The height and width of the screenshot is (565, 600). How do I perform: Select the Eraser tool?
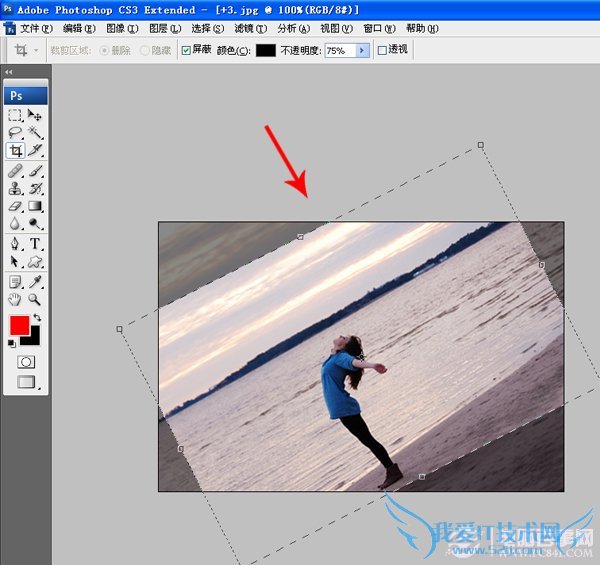pyautogui.click(x=15, y=206)
